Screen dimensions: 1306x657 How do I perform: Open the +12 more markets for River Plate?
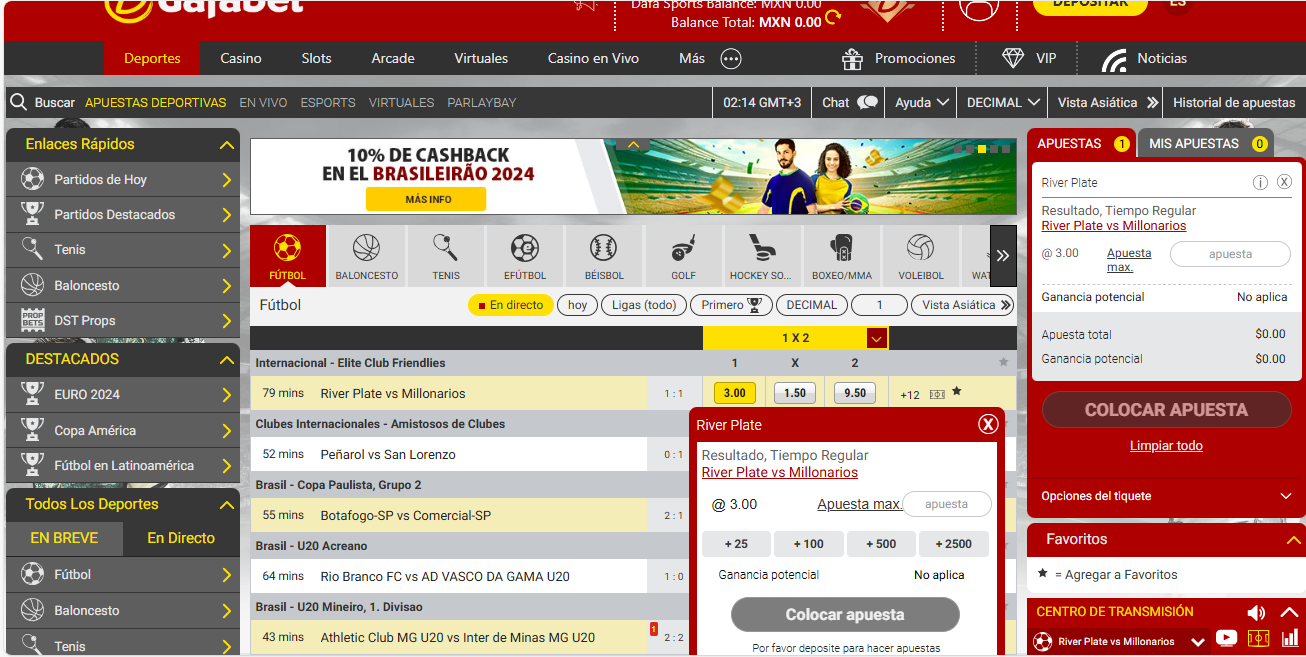point(910,394)
